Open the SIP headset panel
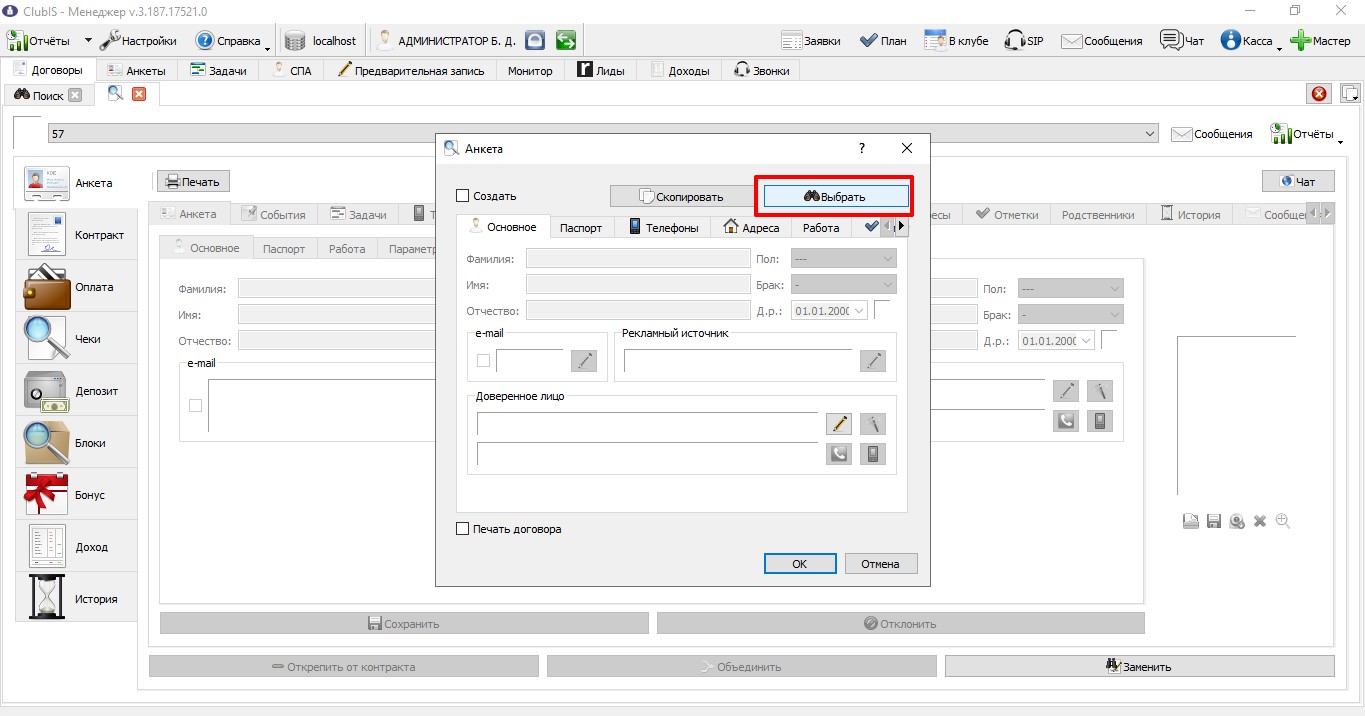Image resolution: width=1365 pixels, height=716 pixels. 1023,41
